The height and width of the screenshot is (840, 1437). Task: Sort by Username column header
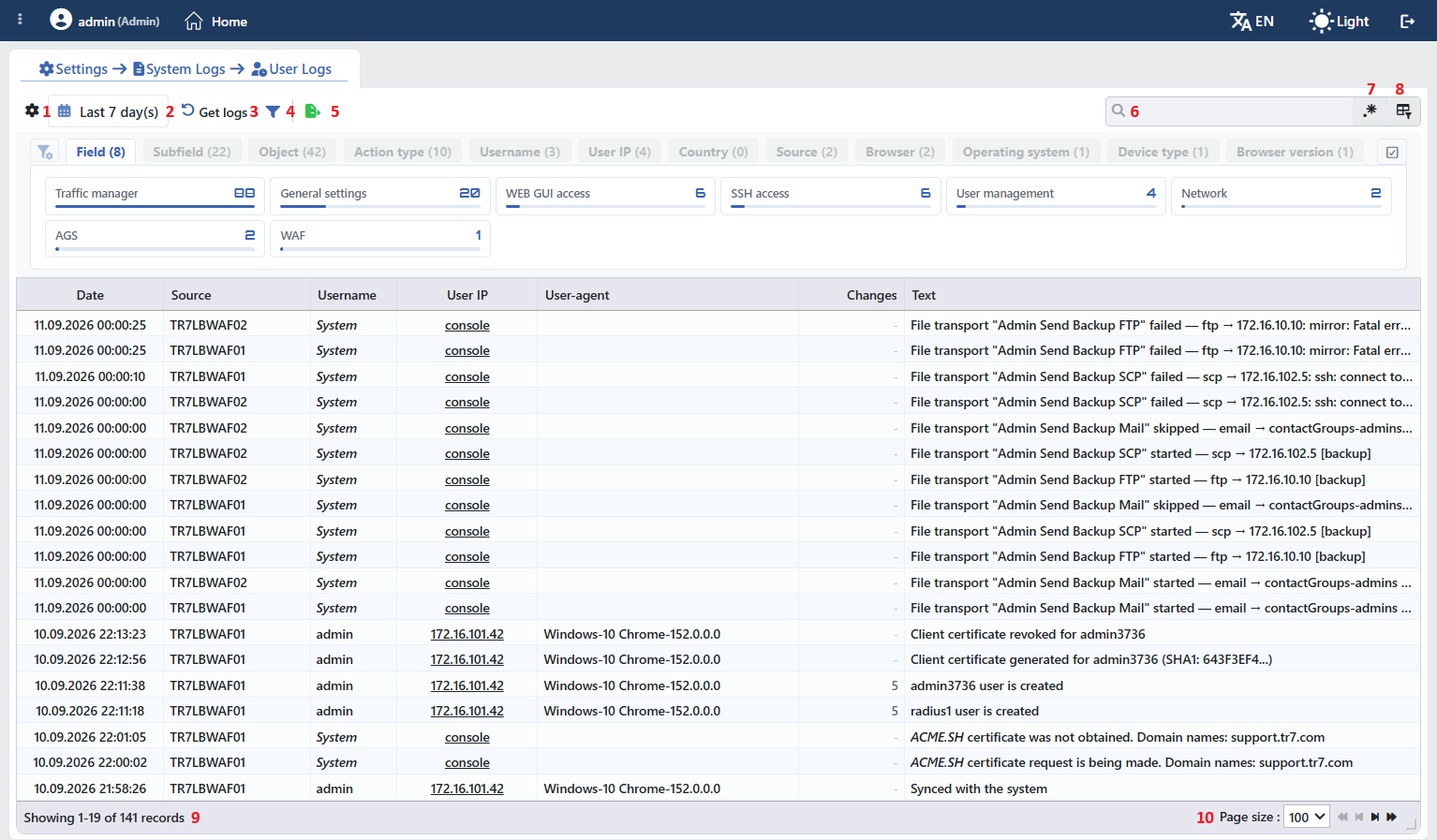[x=353, y=295]
